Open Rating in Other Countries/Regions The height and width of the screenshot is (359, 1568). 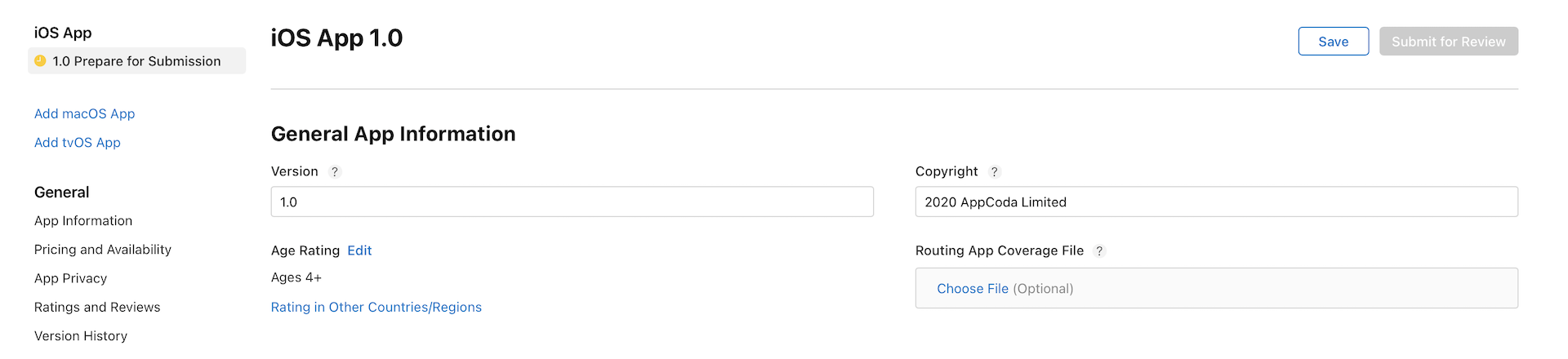pyautogui.click(x=376, y=308)
